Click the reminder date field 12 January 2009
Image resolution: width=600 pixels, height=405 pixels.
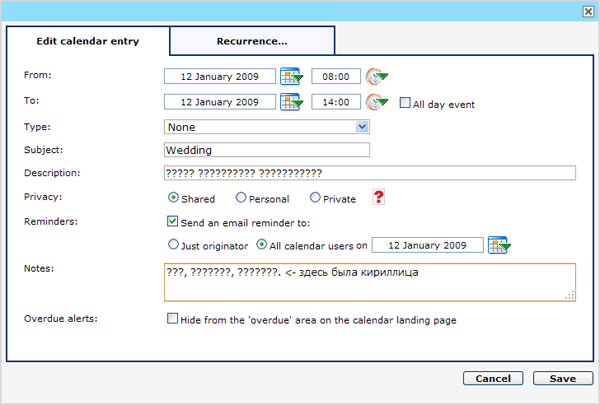point(427,245)
